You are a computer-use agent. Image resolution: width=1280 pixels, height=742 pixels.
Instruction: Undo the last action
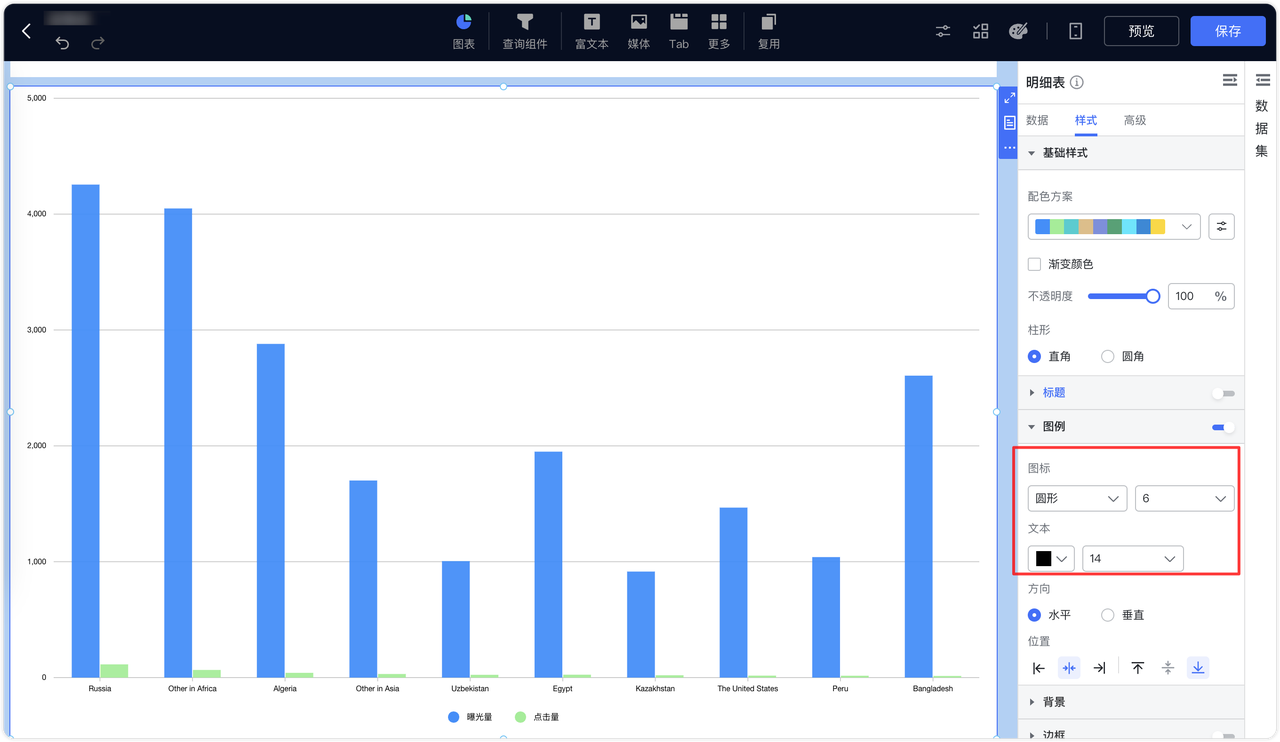(62, 43)
